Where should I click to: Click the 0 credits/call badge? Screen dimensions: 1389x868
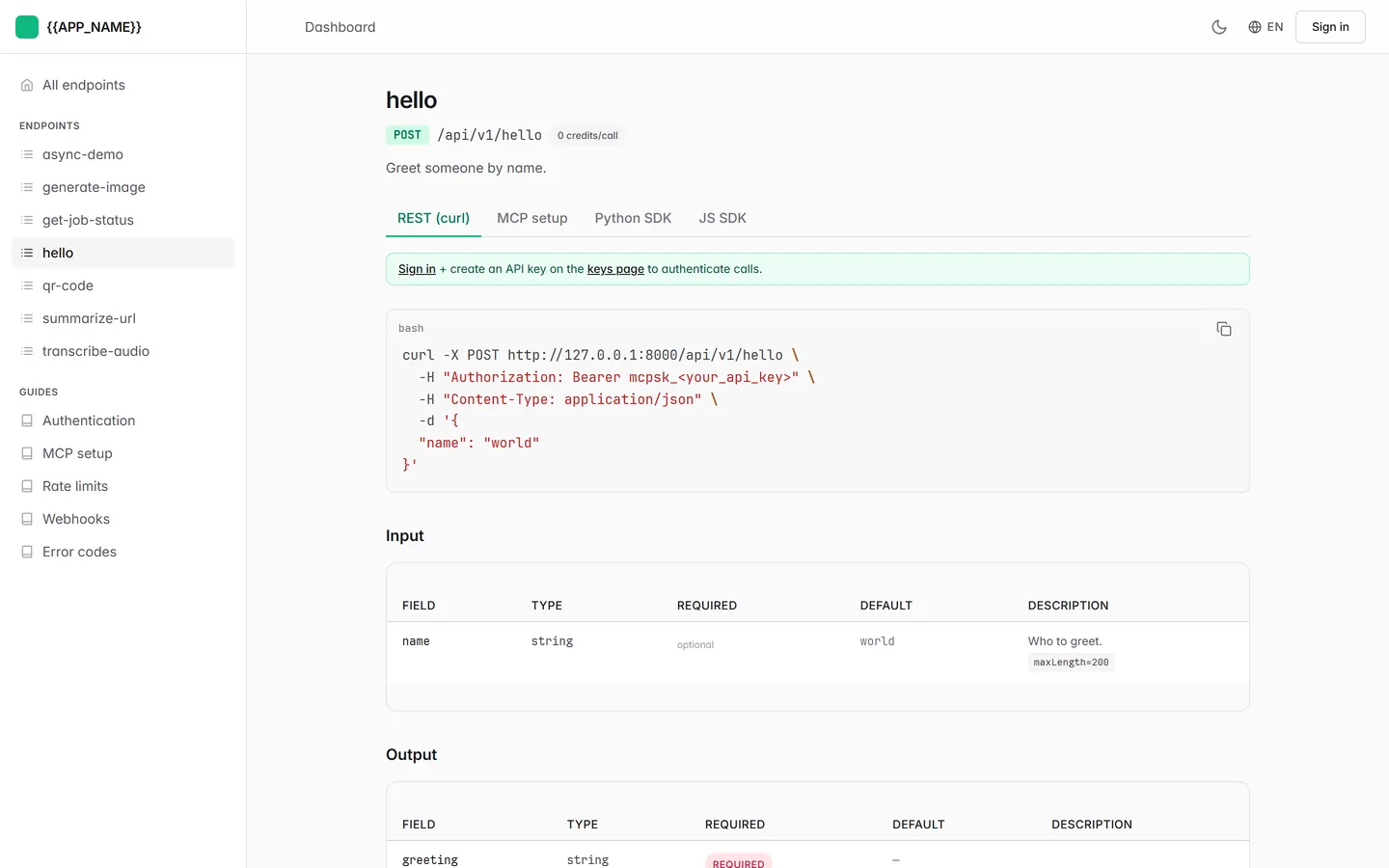click(587, 135)
